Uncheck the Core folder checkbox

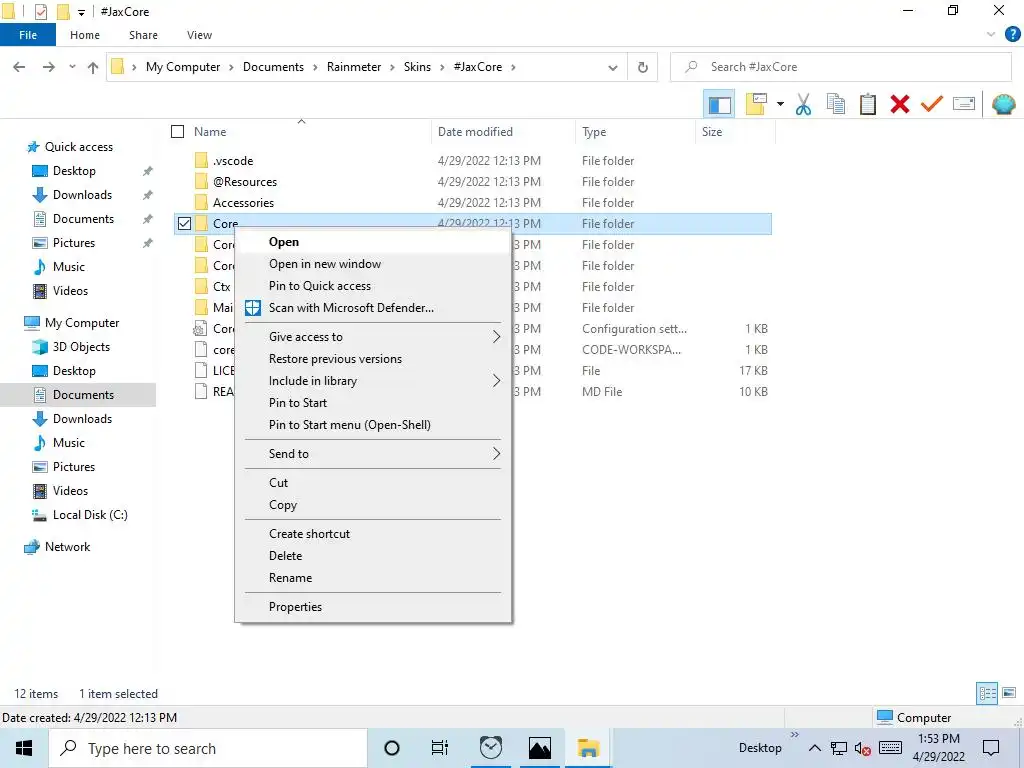[x=184, y=223]
